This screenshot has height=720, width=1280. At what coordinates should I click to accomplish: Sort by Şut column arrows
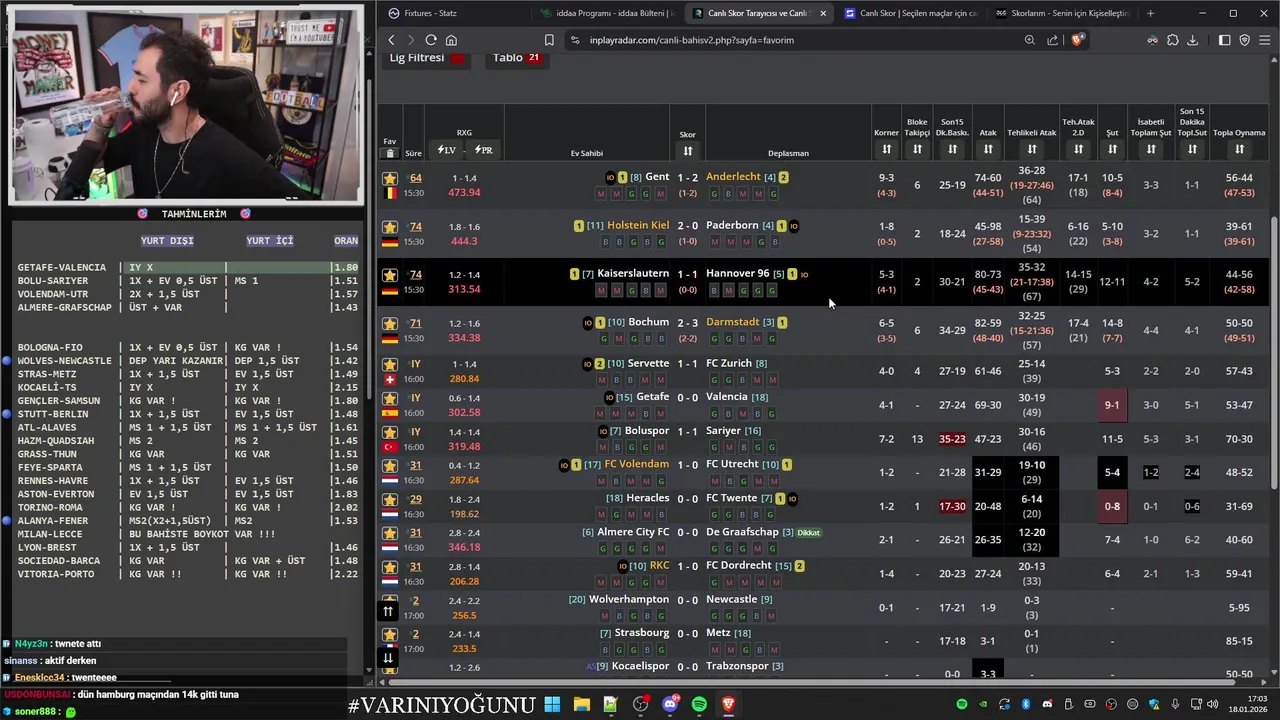1112,149
